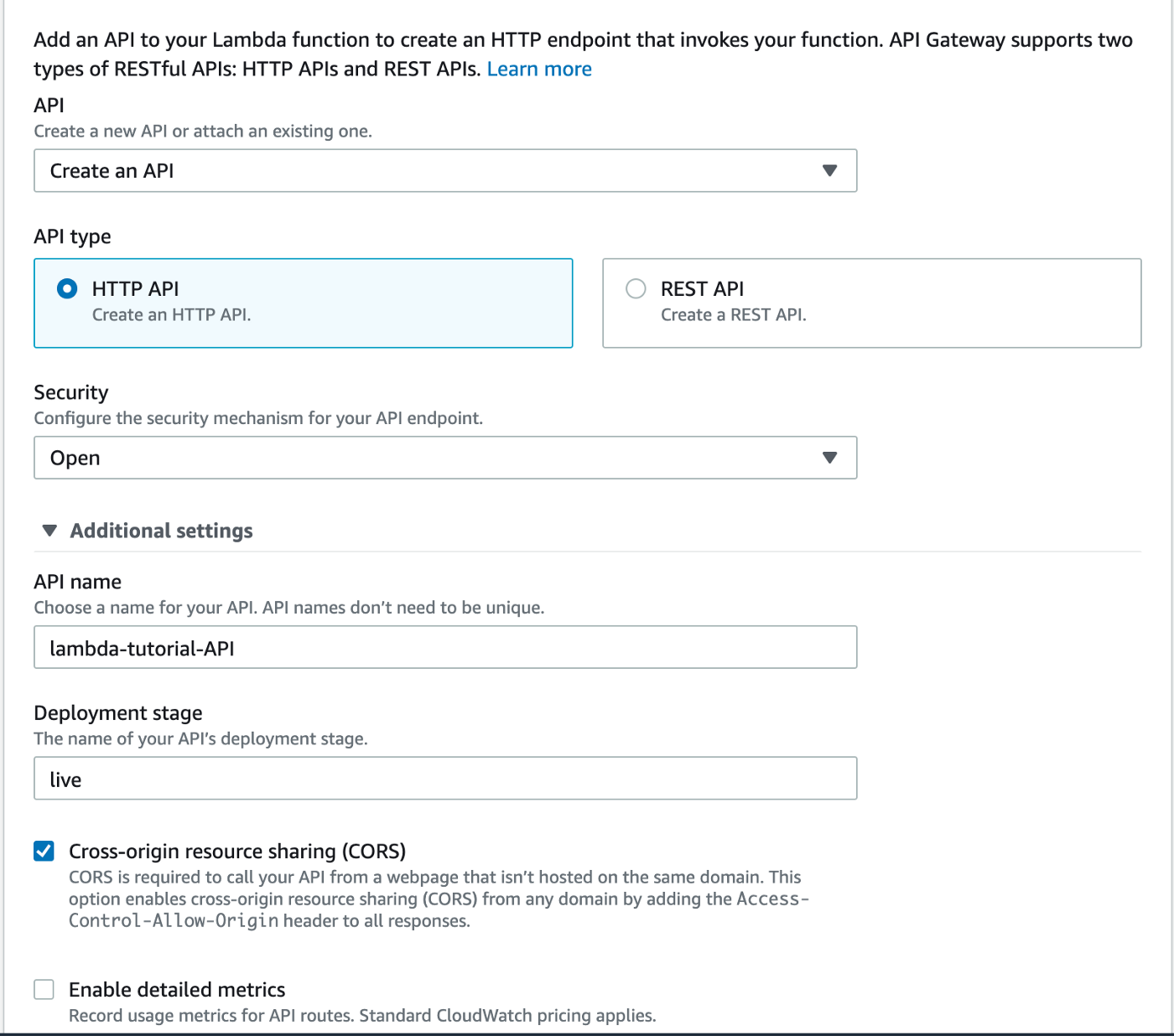The height and width of the screenshot is (1036, 1174).
Task: Click the Additional settings heading text
Action: [x=161, y=531]
